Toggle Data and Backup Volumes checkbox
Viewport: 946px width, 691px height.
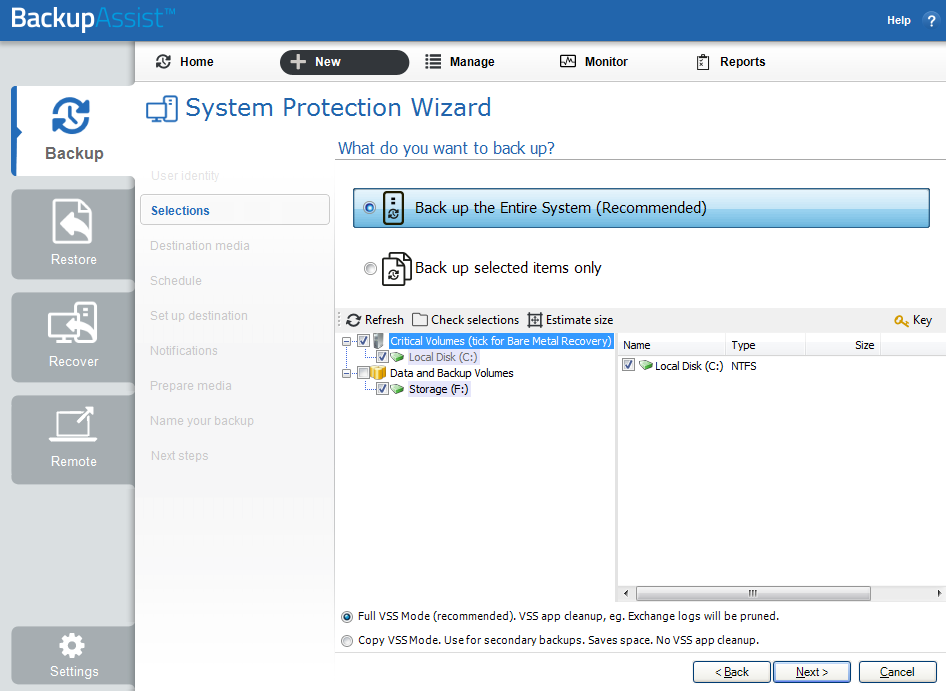363,372
